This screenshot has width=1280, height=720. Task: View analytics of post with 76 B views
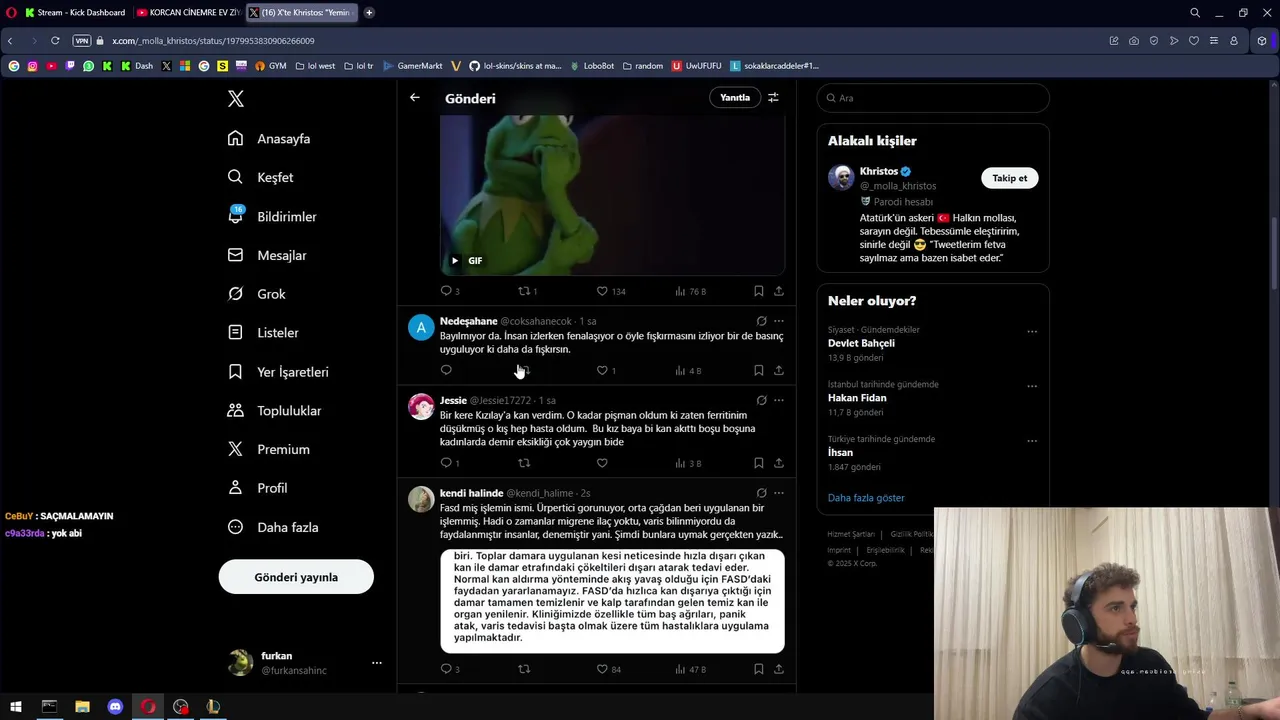pyautogui.click(x=690, y=291)
